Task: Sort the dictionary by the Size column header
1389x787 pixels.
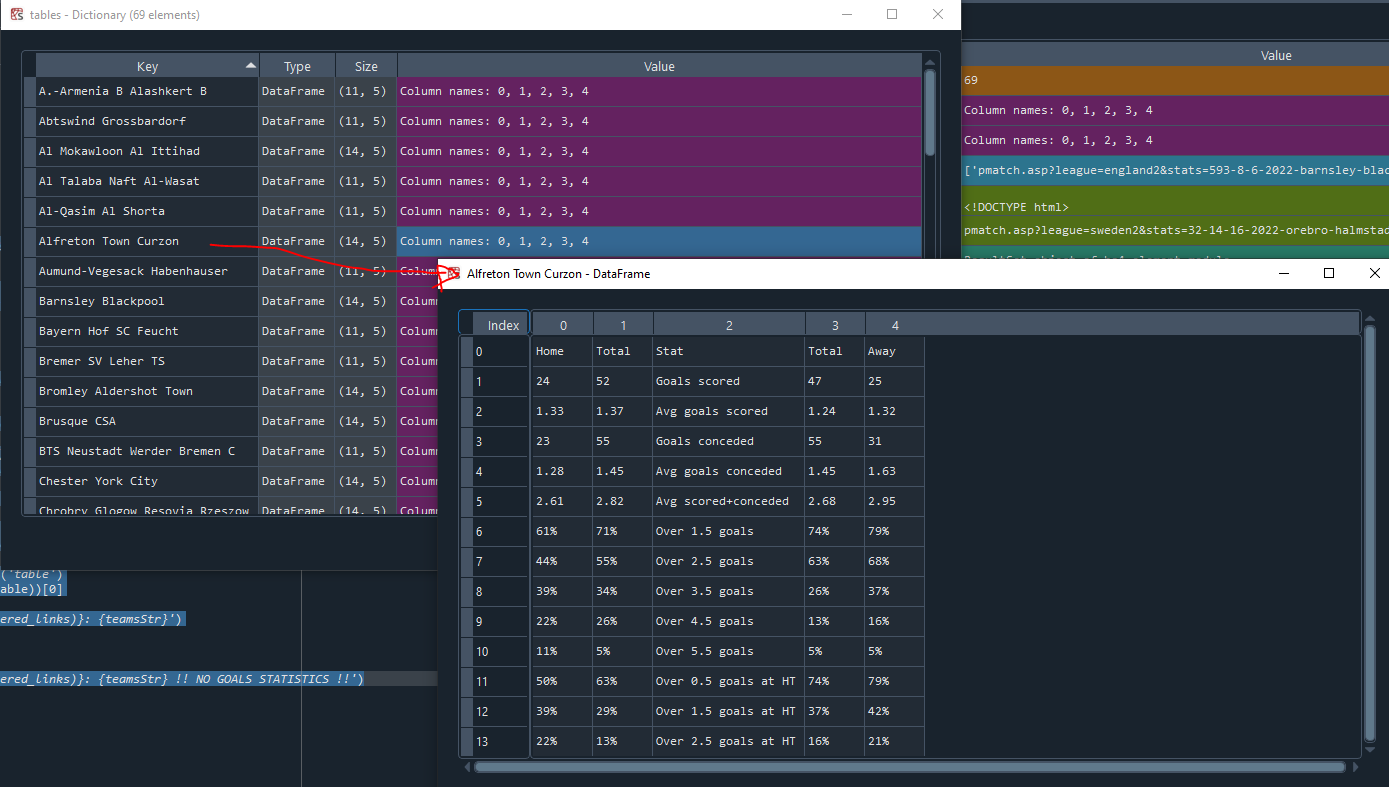Action: pos(366,66)
